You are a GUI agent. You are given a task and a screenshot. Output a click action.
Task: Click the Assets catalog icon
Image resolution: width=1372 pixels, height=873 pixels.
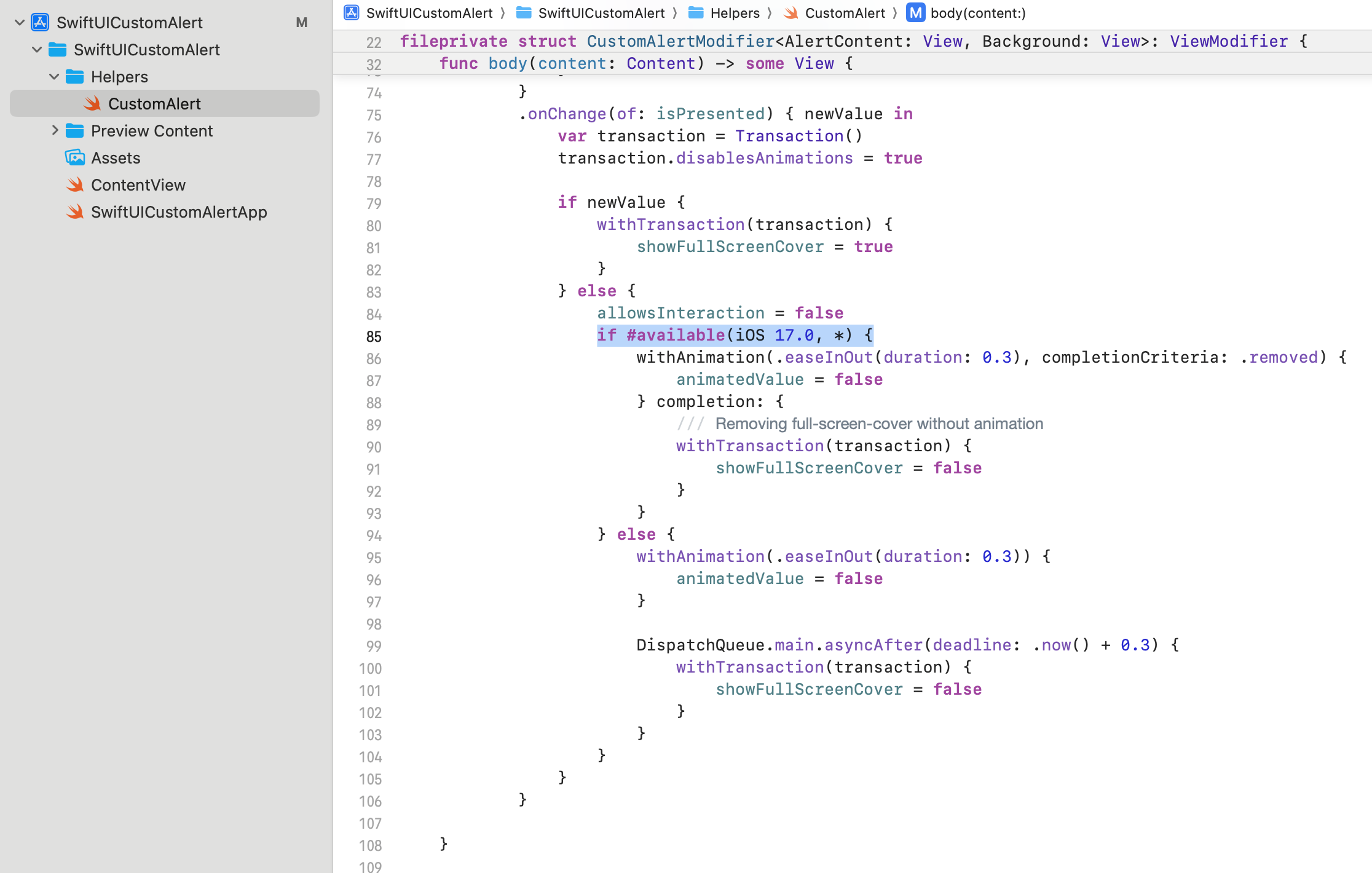75,158
